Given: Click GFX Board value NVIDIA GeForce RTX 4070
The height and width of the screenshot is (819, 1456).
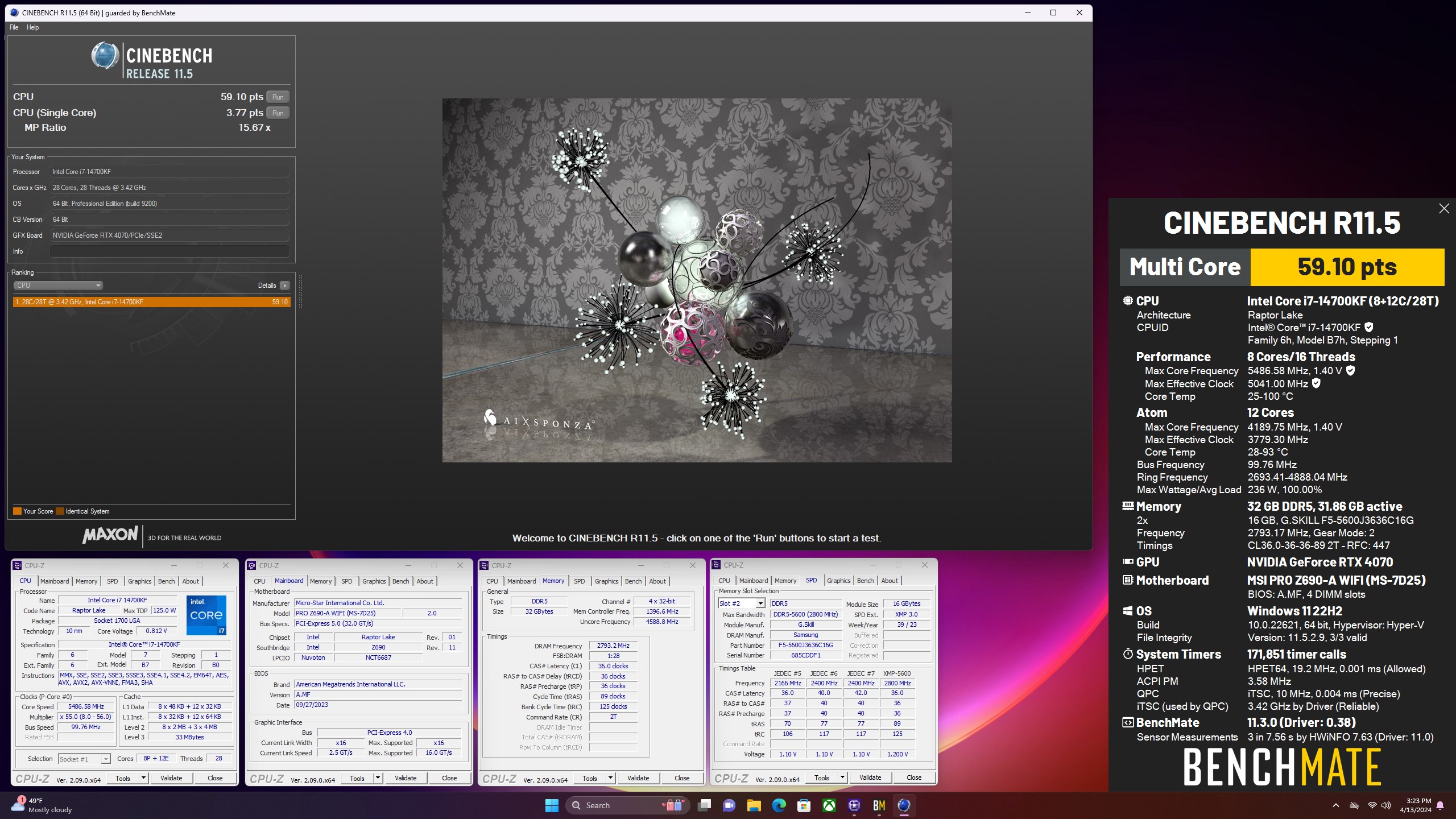Looking at the screenshot, I should (x=169, y=235).
